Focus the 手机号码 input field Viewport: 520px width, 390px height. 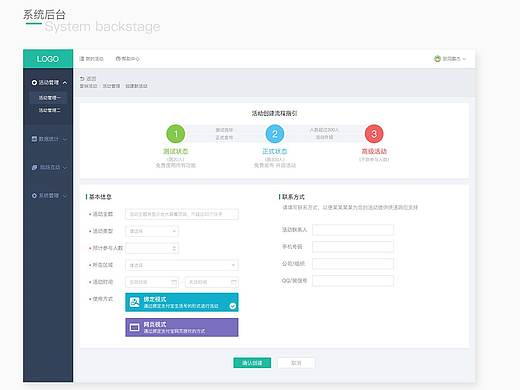tap(353, 247)
